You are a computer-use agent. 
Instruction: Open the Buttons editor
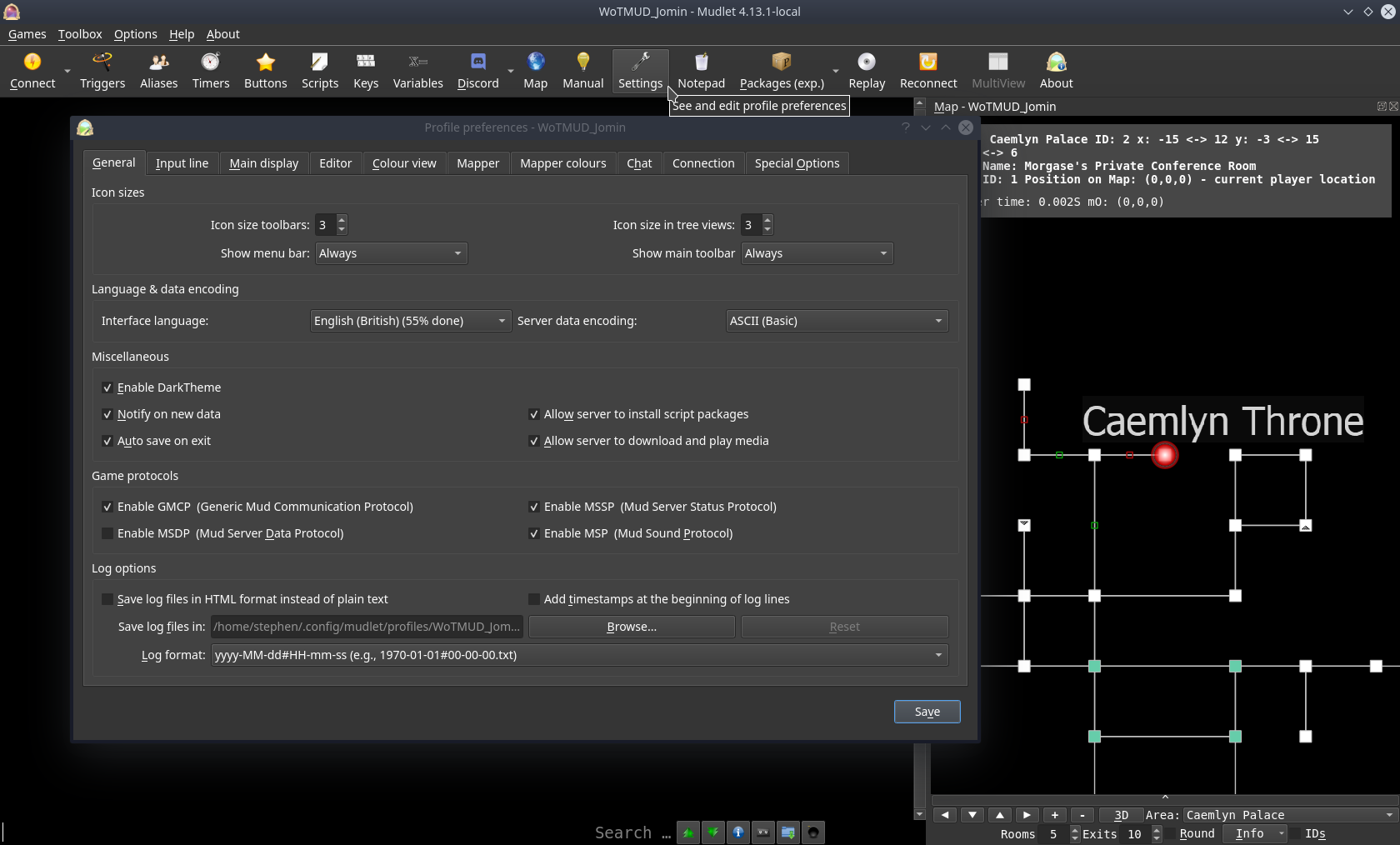[x=265, y=71]
